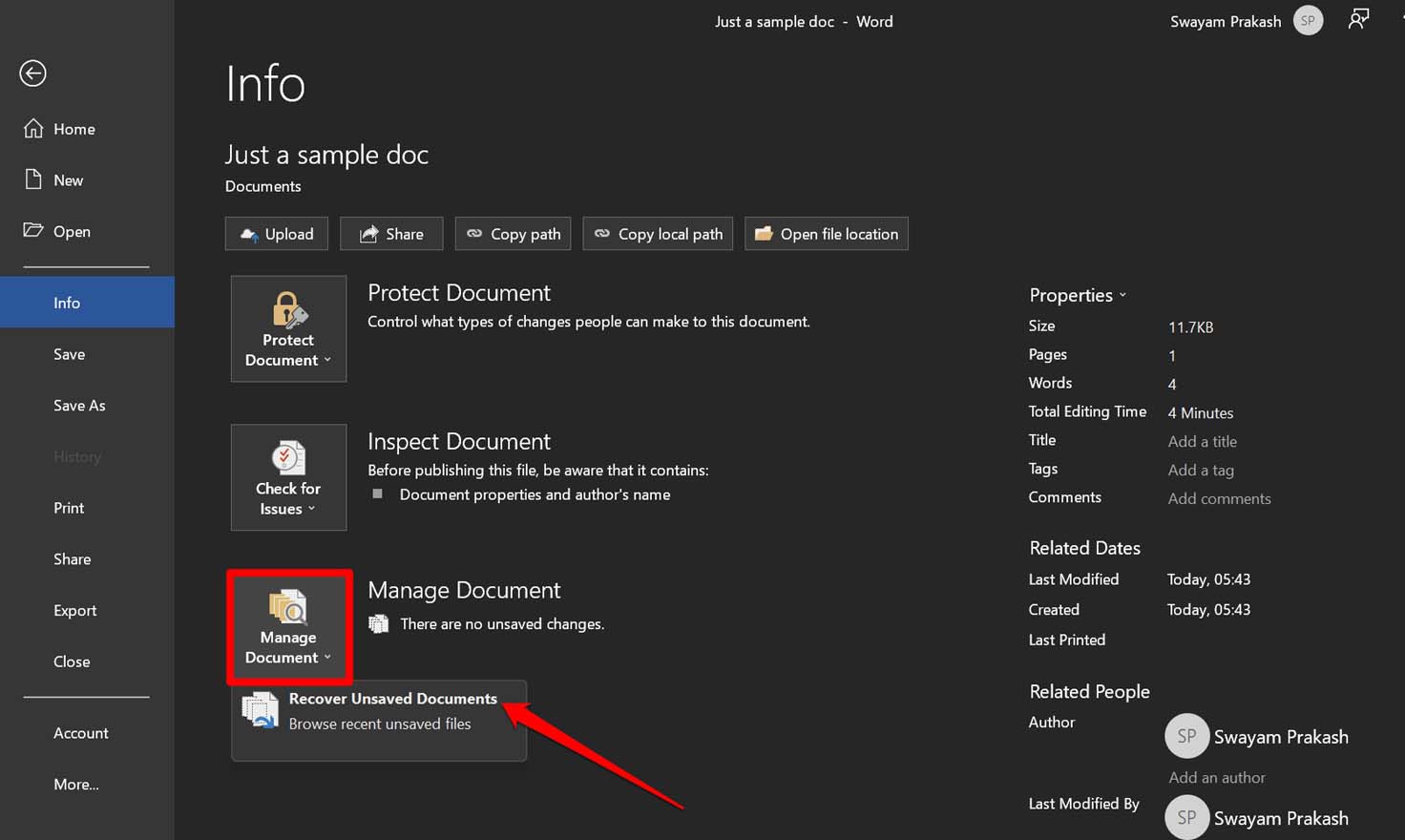Screen dimensions: 1405x840
Task: Click the Upload button
Action: point(277,234)
